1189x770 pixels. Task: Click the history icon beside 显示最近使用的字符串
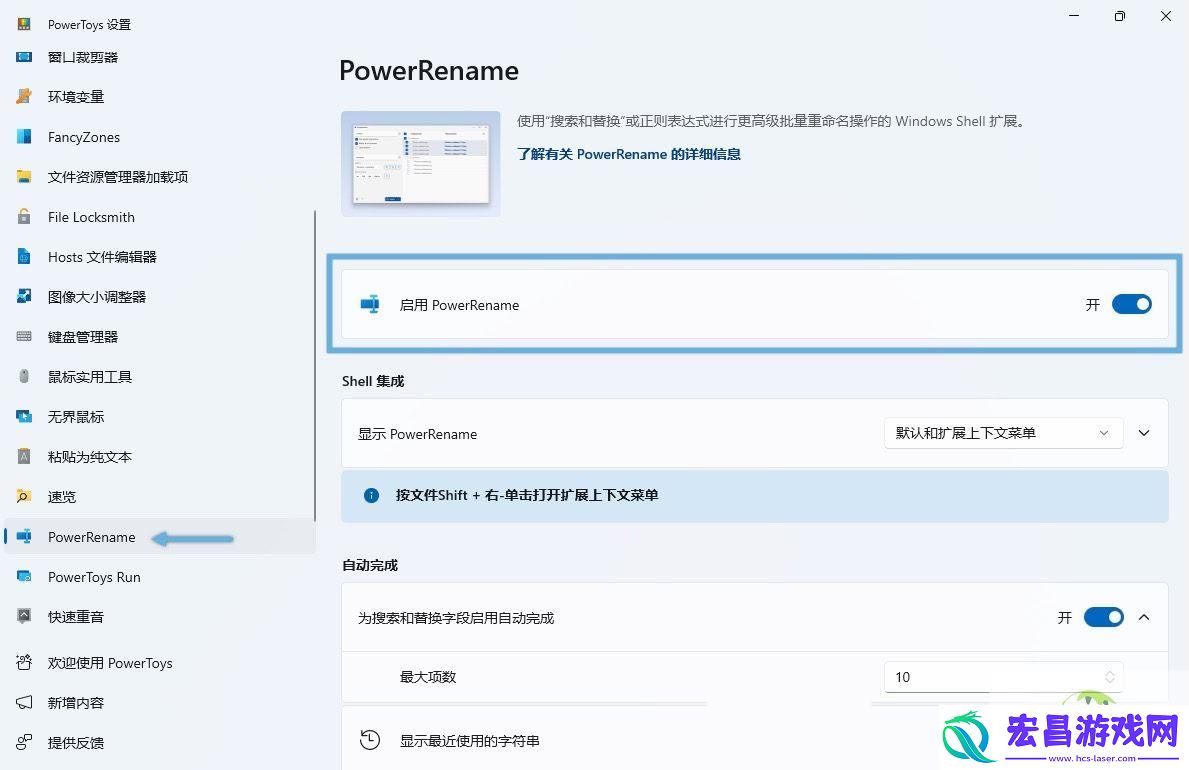point(370,740)
